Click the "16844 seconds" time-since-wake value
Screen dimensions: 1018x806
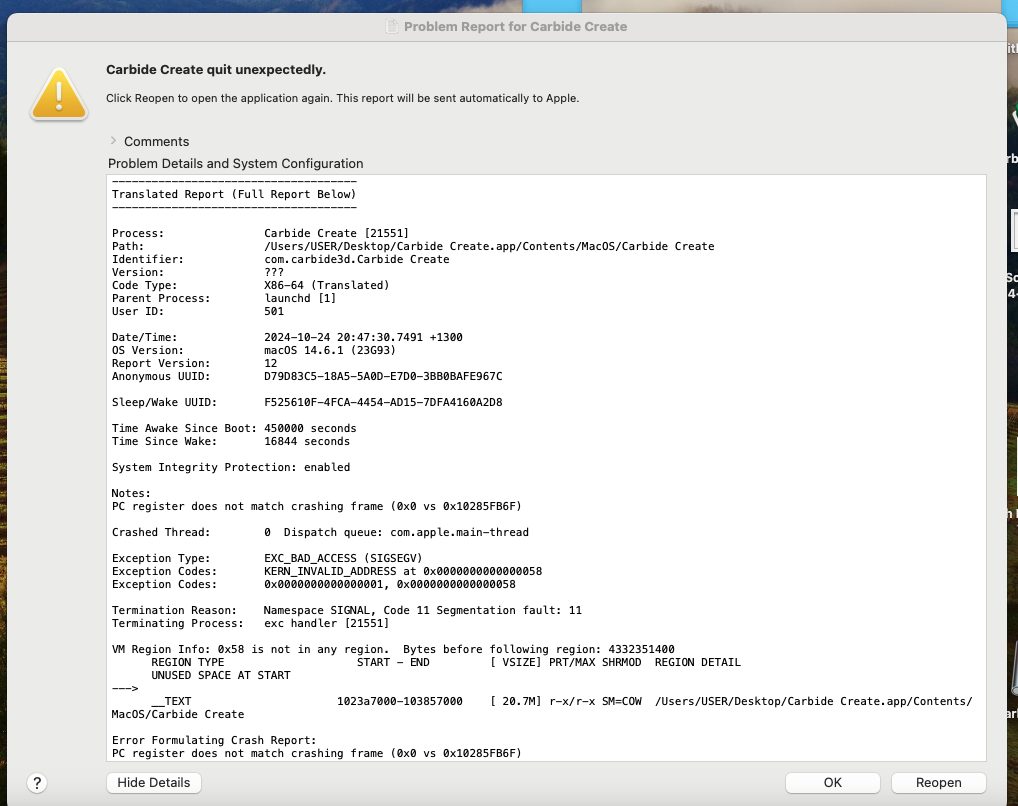click(307, 441)
